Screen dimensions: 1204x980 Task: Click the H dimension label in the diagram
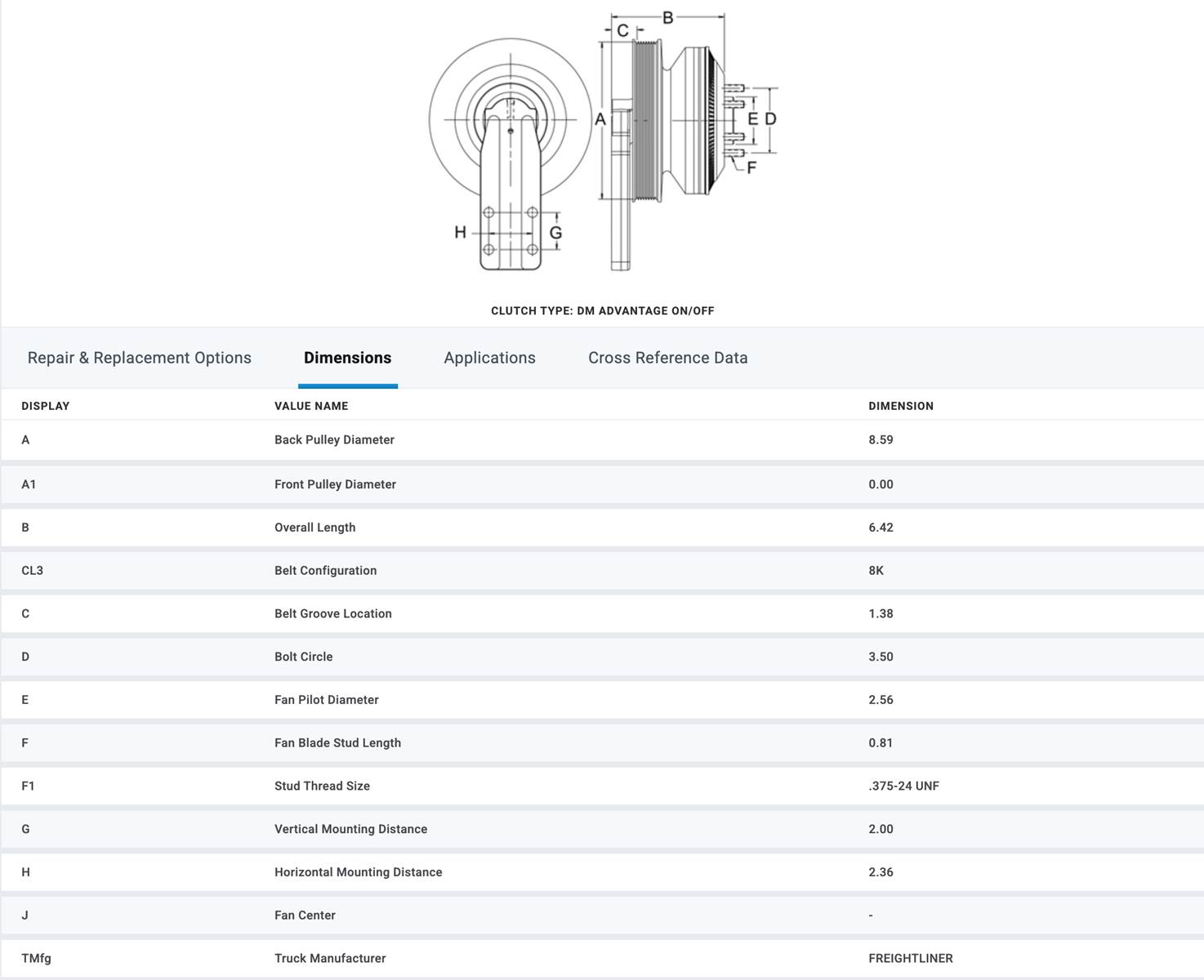click(x=461, y=233)
